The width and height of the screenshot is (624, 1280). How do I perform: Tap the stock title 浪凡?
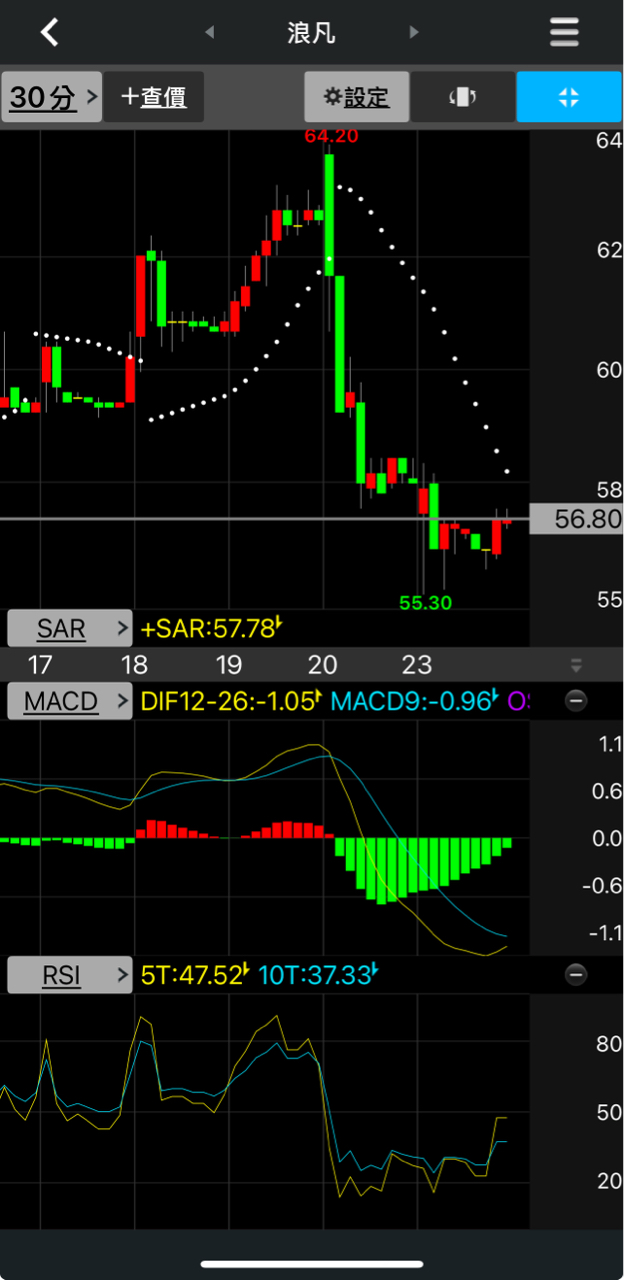point(311,32)
